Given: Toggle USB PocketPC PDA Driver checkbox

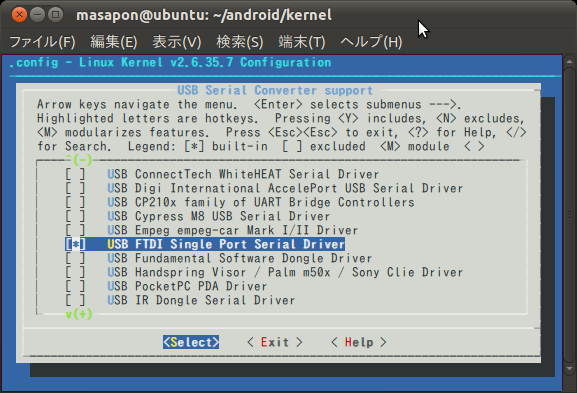Looking at the screenshot, I should [75, 286].
